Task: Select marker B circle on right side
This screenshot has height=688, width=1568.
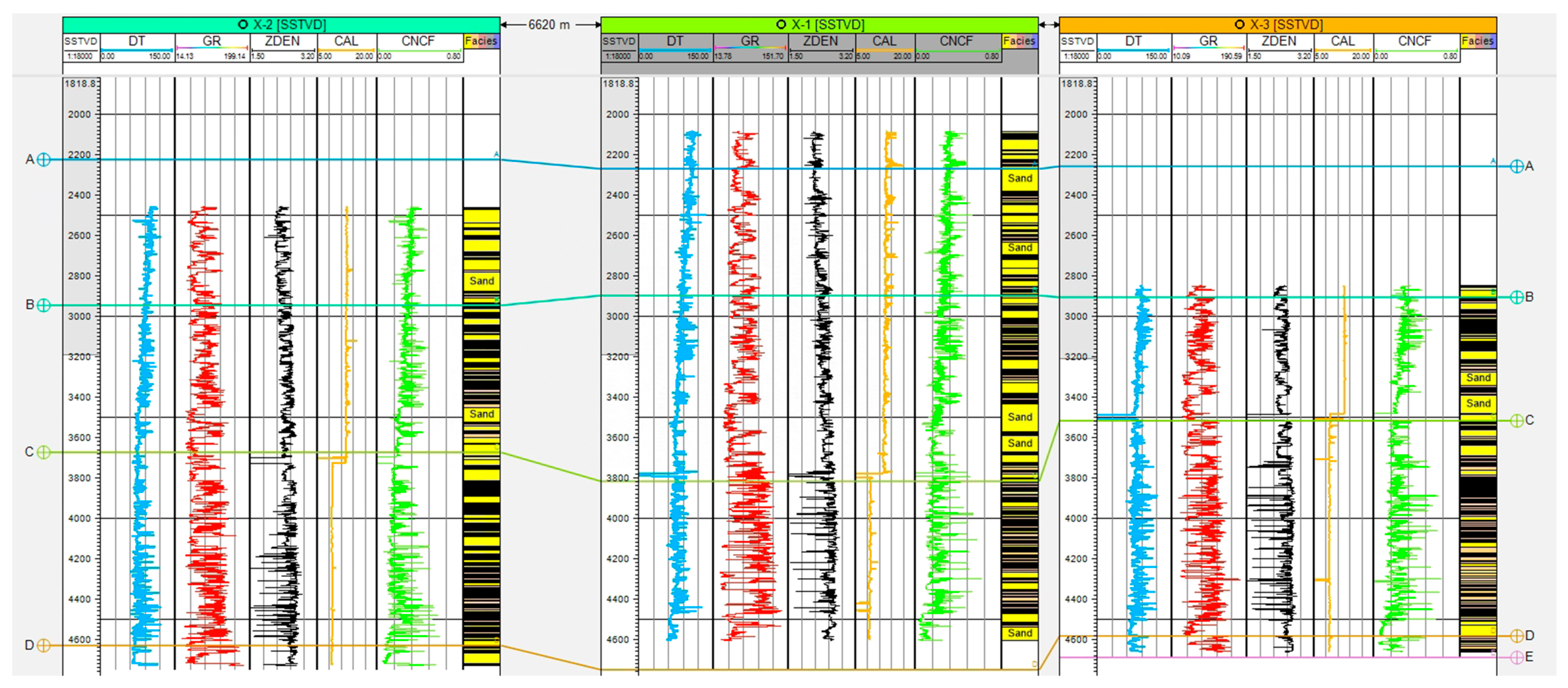Action: 1517,297
